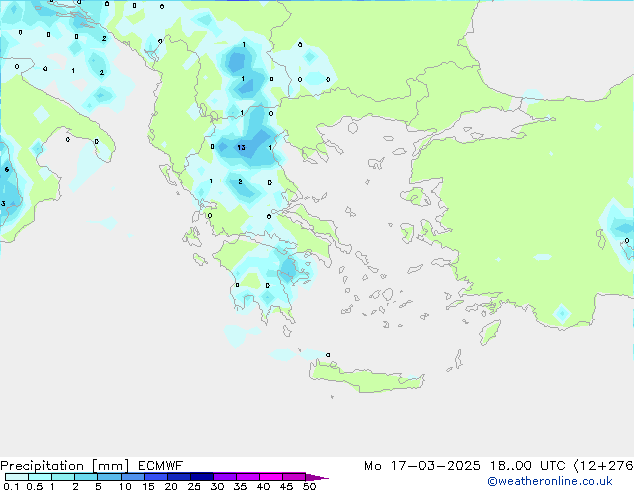Viewport: 634px width, 490px height.
Task: Click the 'ECMWF' model label
Action: point(161,466)
